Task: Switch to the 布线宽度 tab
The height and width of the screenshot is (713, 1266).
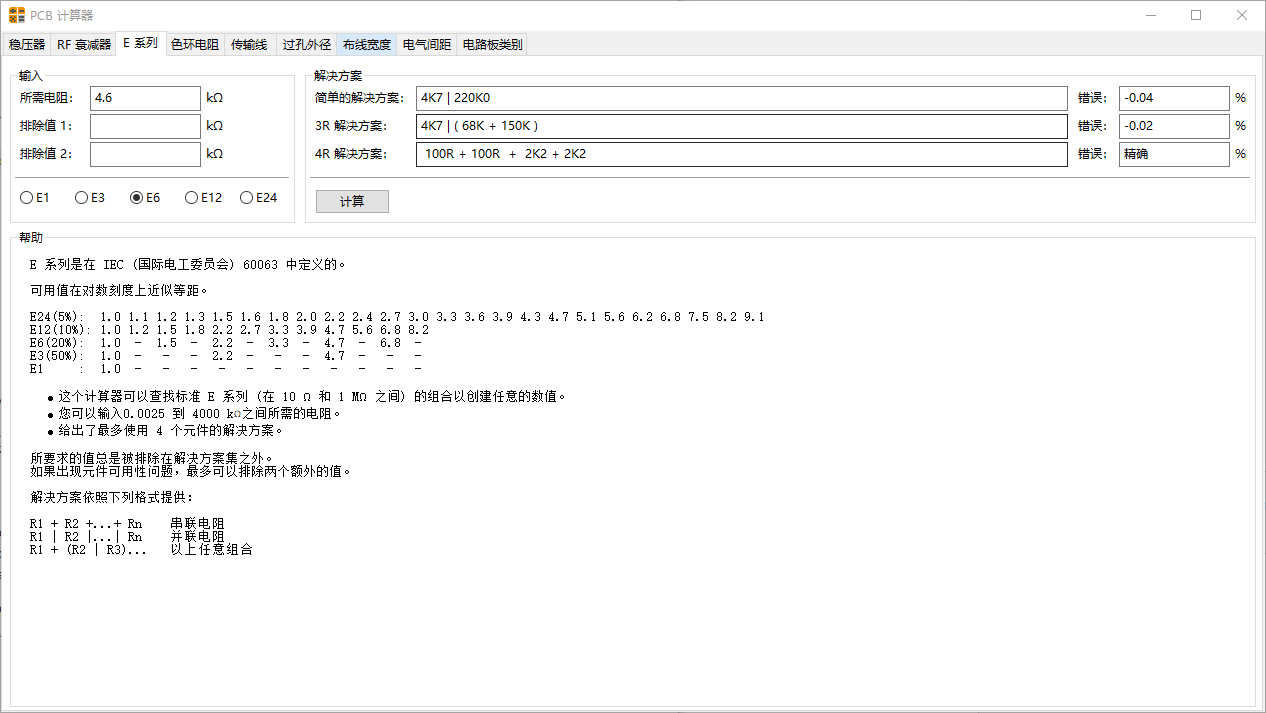Action: 367,45
